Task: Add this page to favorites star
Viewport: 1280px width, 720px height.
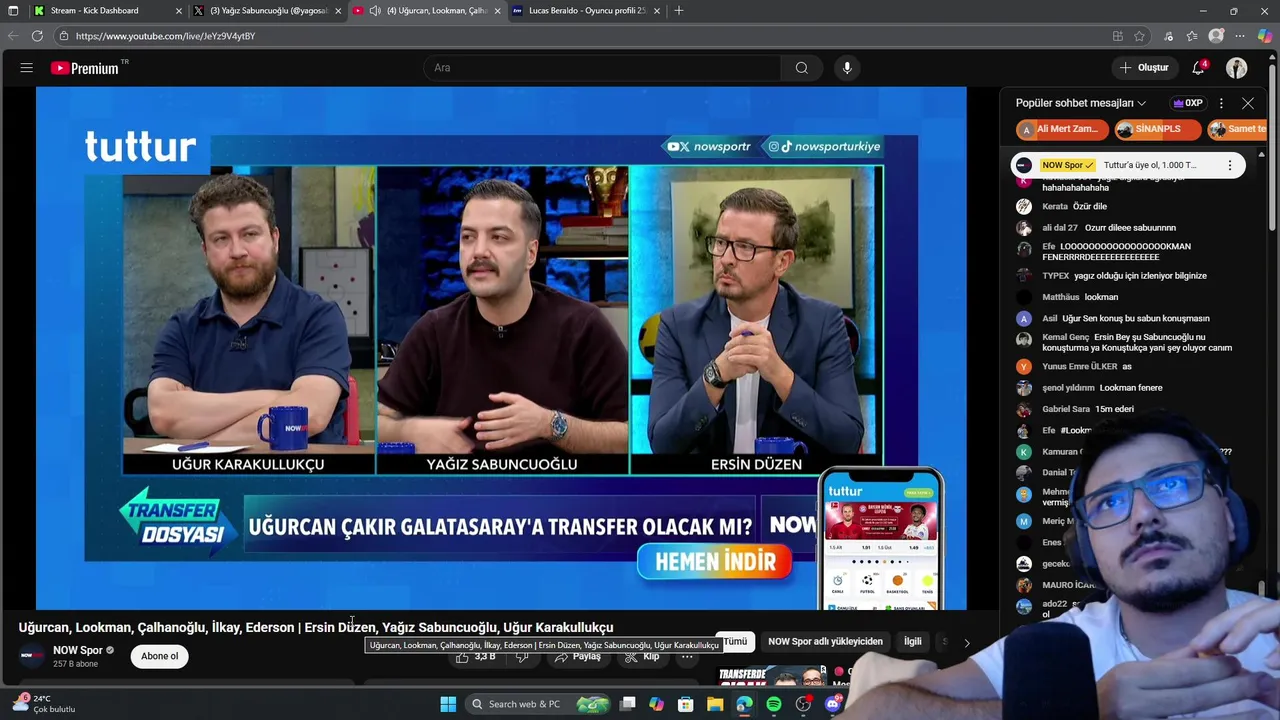Action: click(x=1139, y=36)
